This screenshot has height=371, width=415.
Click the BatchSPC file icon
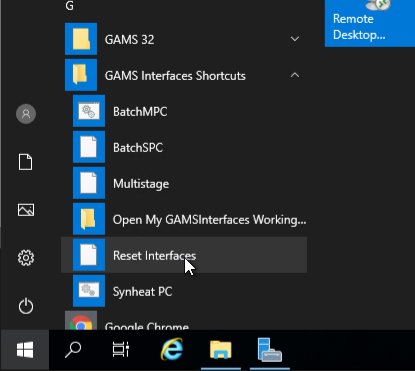click(x=89, y=147)
